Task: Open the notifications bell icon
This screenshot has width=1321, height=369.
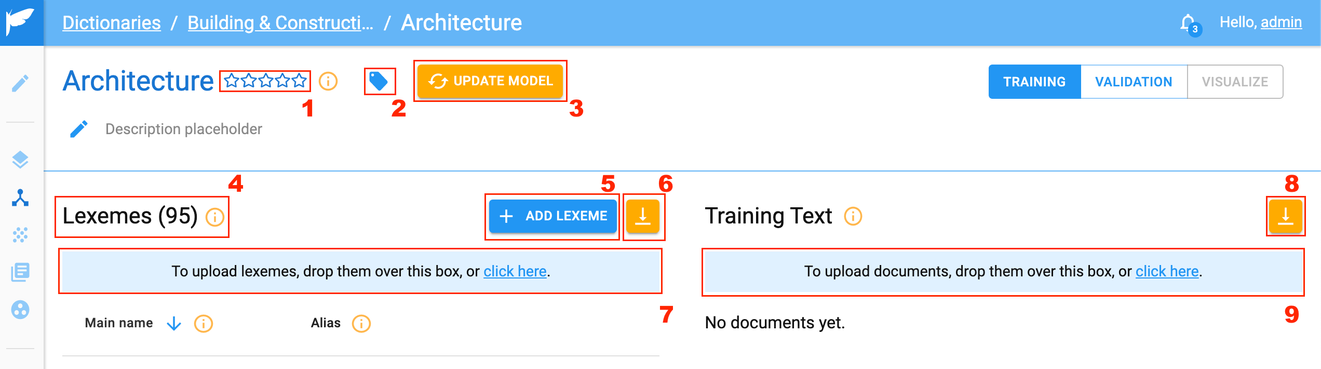Action: [1188, 22]
